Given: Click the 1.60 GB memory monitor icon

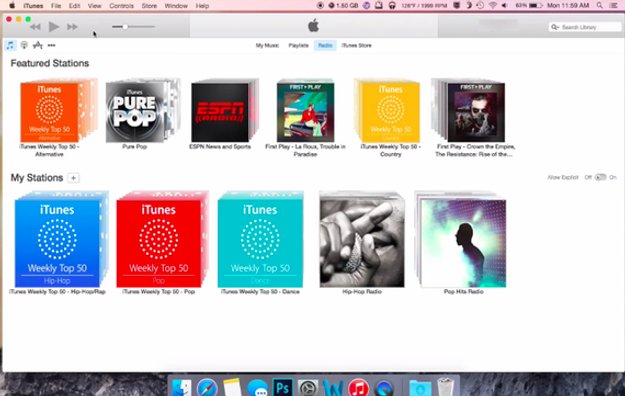Looking at the screenshot, I should point(343,6).
